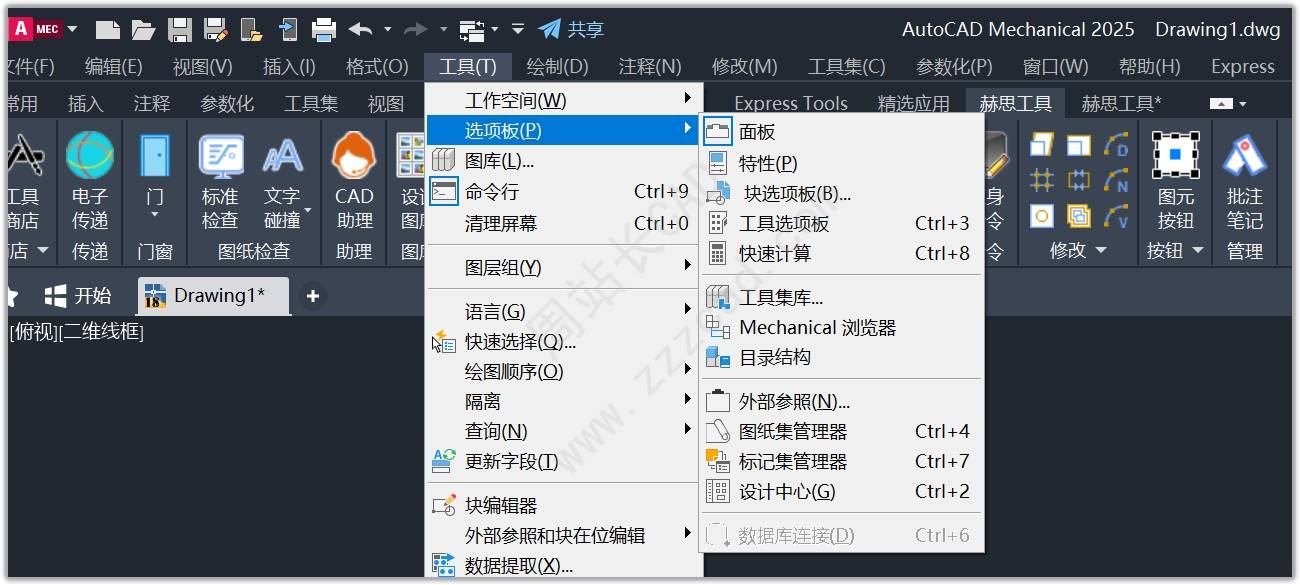Open the 窗口(W) menu
1300x585 pixels.
(x=1055, y=67)
